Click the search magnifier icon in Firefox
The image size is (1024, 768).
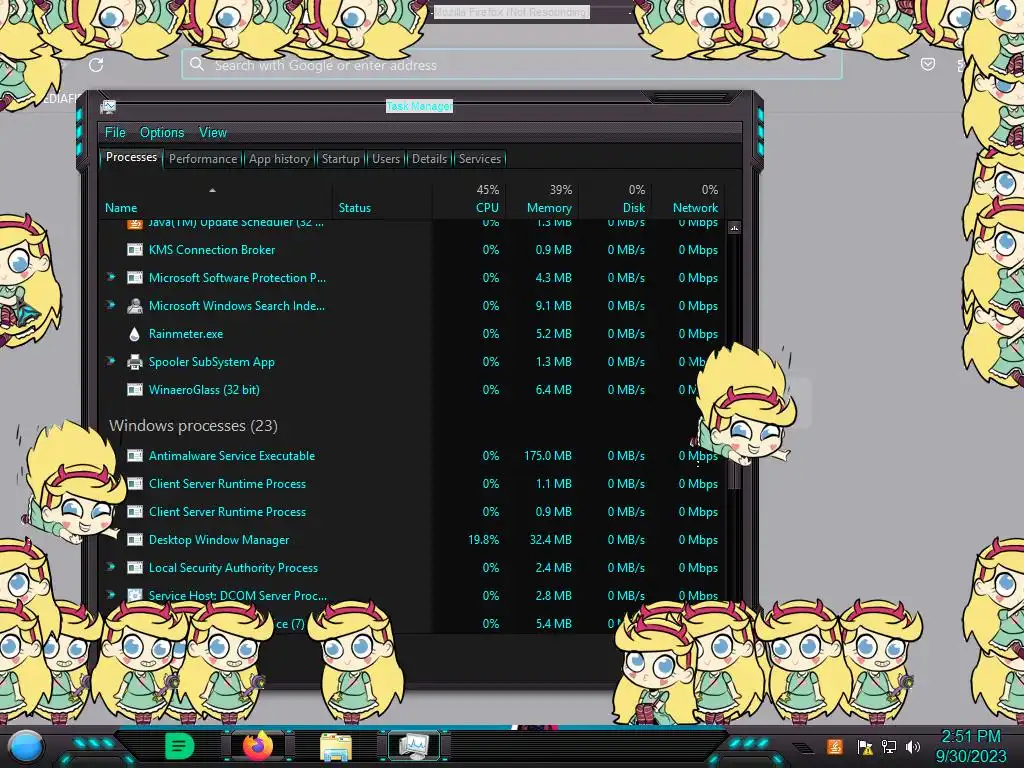tap(197, 64)
